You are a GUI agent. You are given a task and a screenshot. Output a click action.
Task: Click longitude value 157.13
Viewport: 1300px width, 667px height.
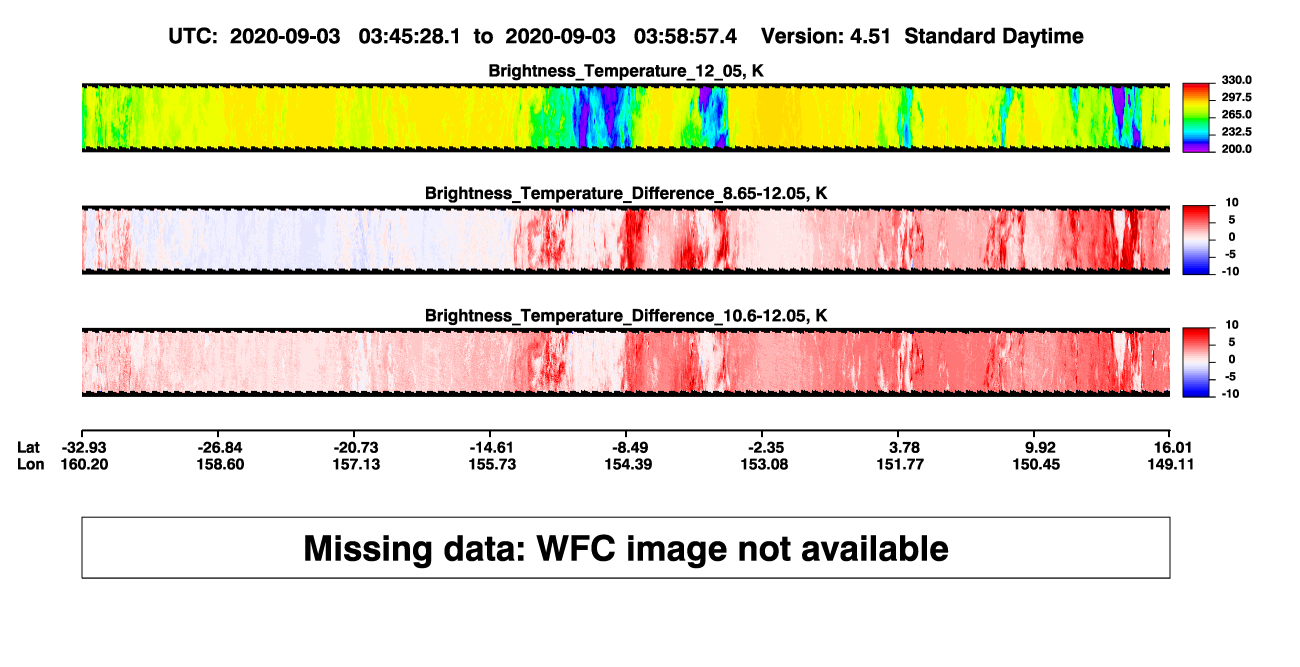pos(356,464)
